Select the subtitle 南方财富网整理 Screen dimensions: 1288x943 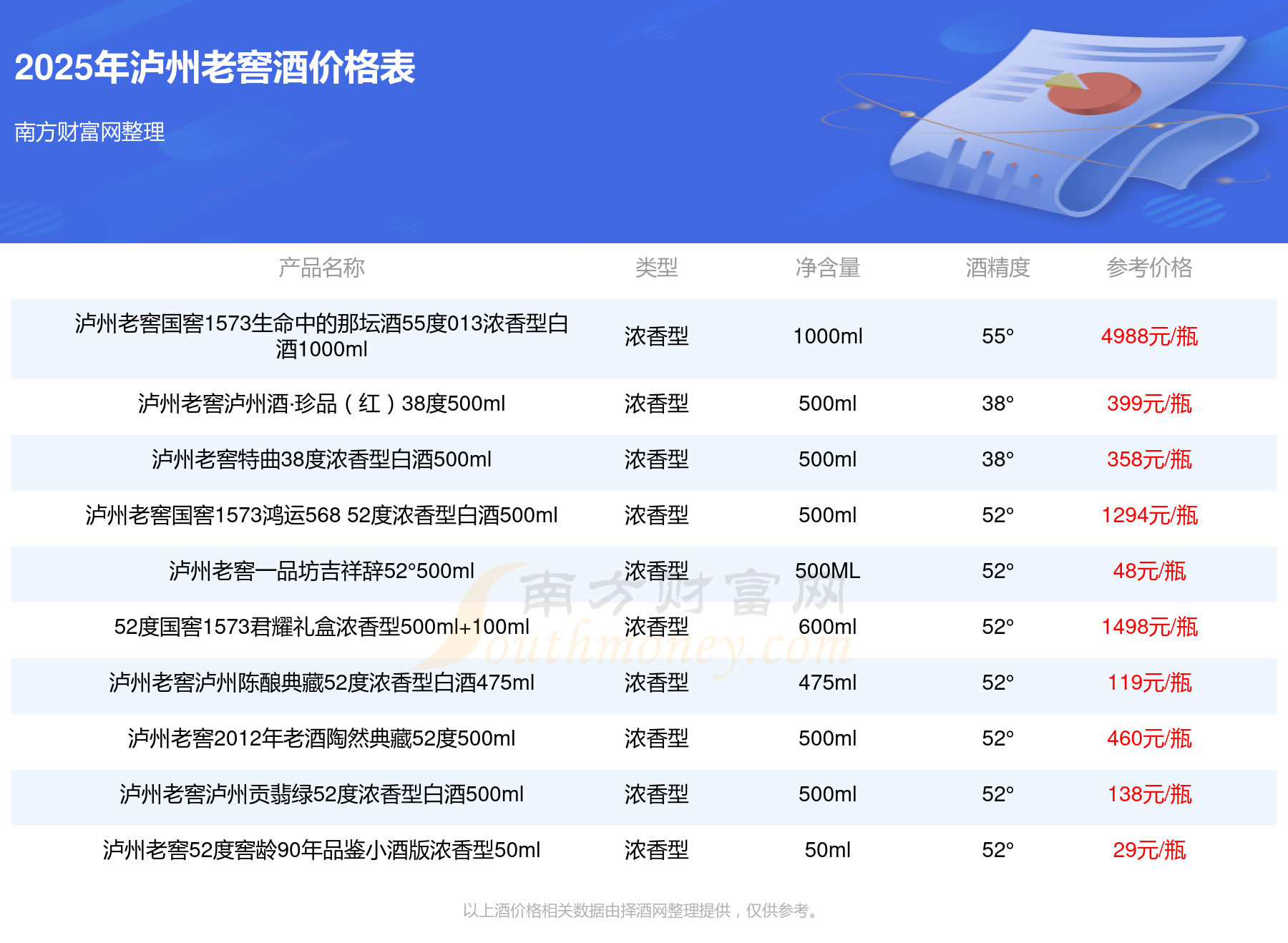coord(89,132)
